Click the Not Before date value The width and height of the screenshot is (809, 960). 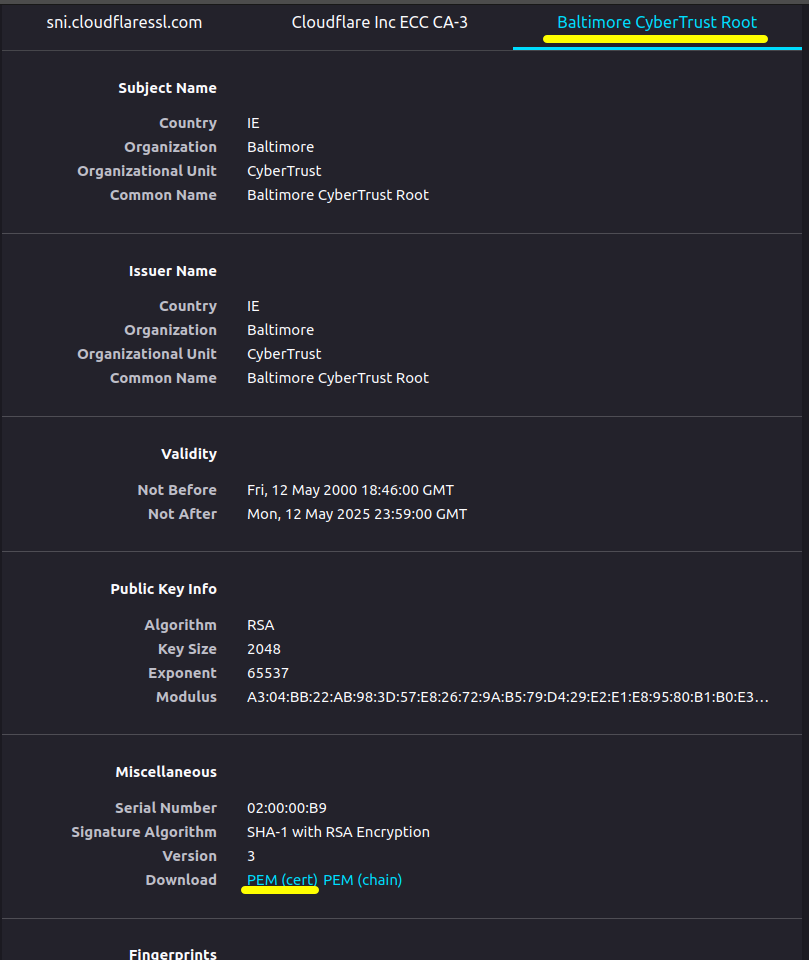click(x=350, y=490)
